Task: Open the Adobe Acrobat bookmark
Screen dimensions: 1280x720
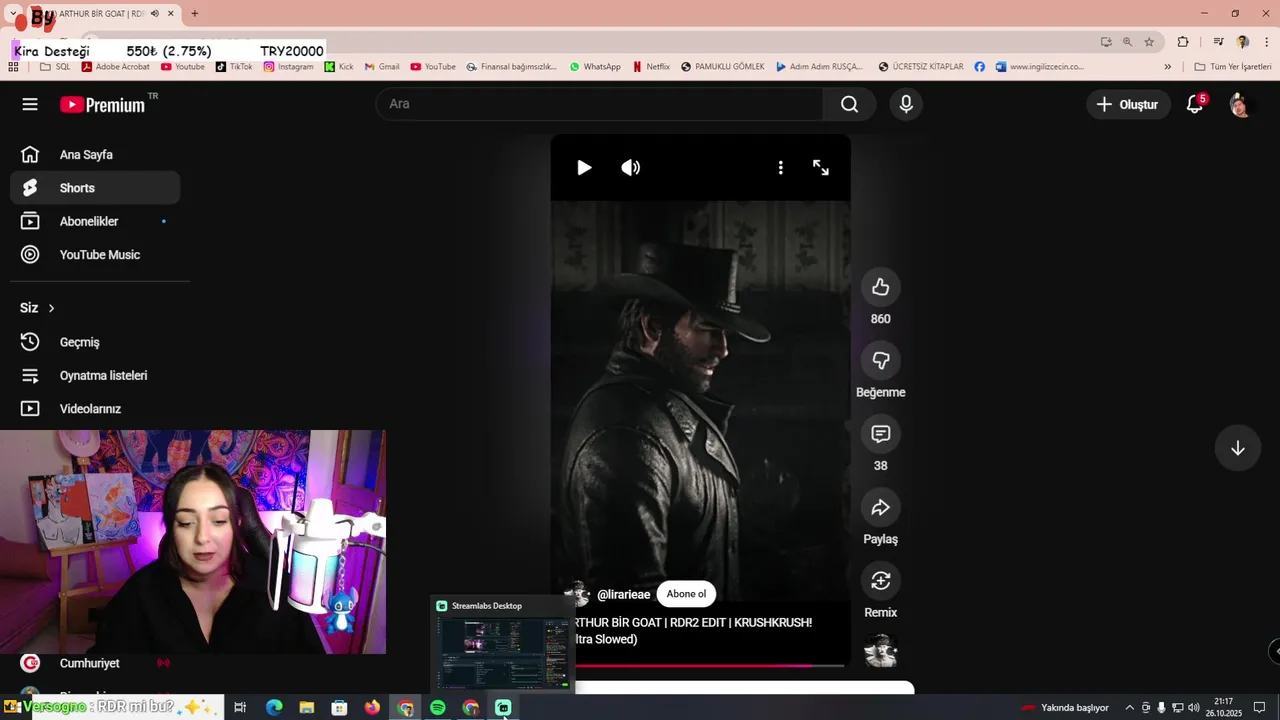Action: coord(115,67)
